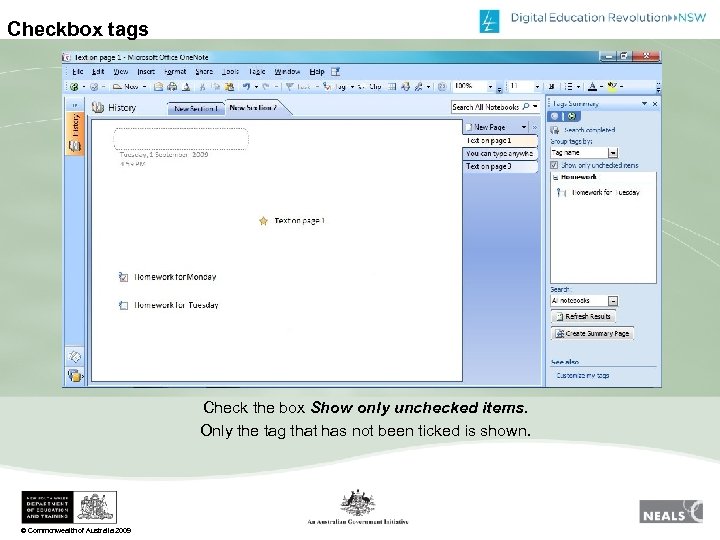Open the New Page dropdown arrow
Image resolution: width=720 pixels, height=540 pixels.
pyautogui.click(x=523, y=127)
